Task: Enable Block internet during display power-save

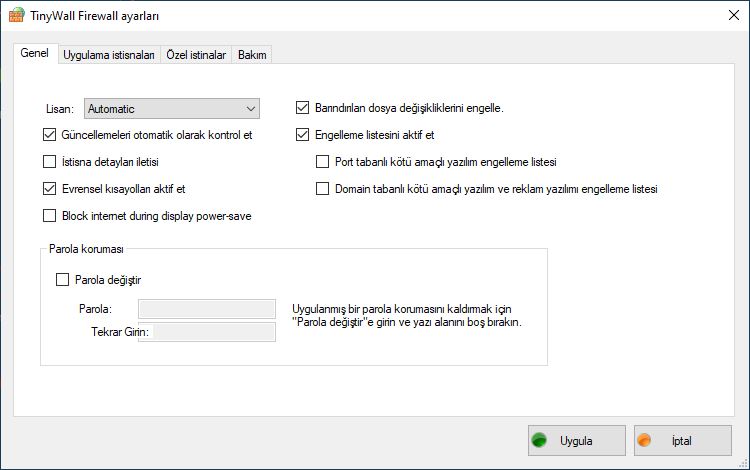Action: pyautogui.click(x=49, y=216)
